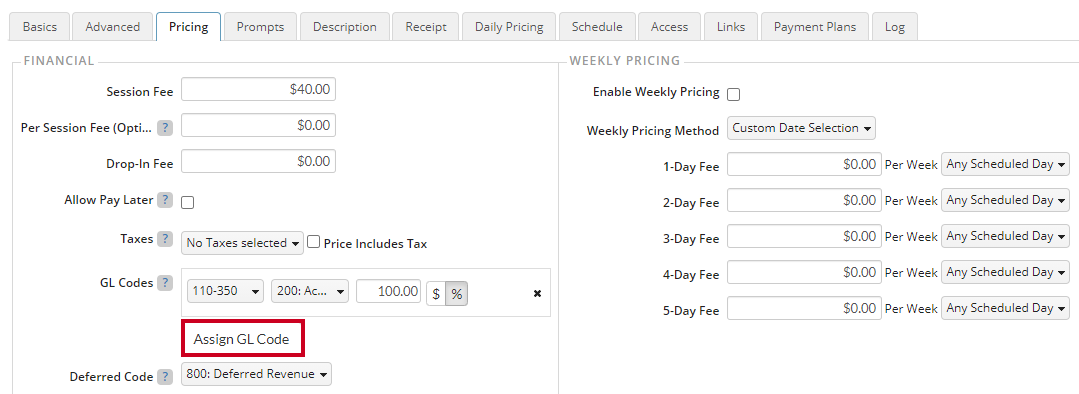Click the Session Fee input field
Screen dimensions: 1079x394
(258, 89)
